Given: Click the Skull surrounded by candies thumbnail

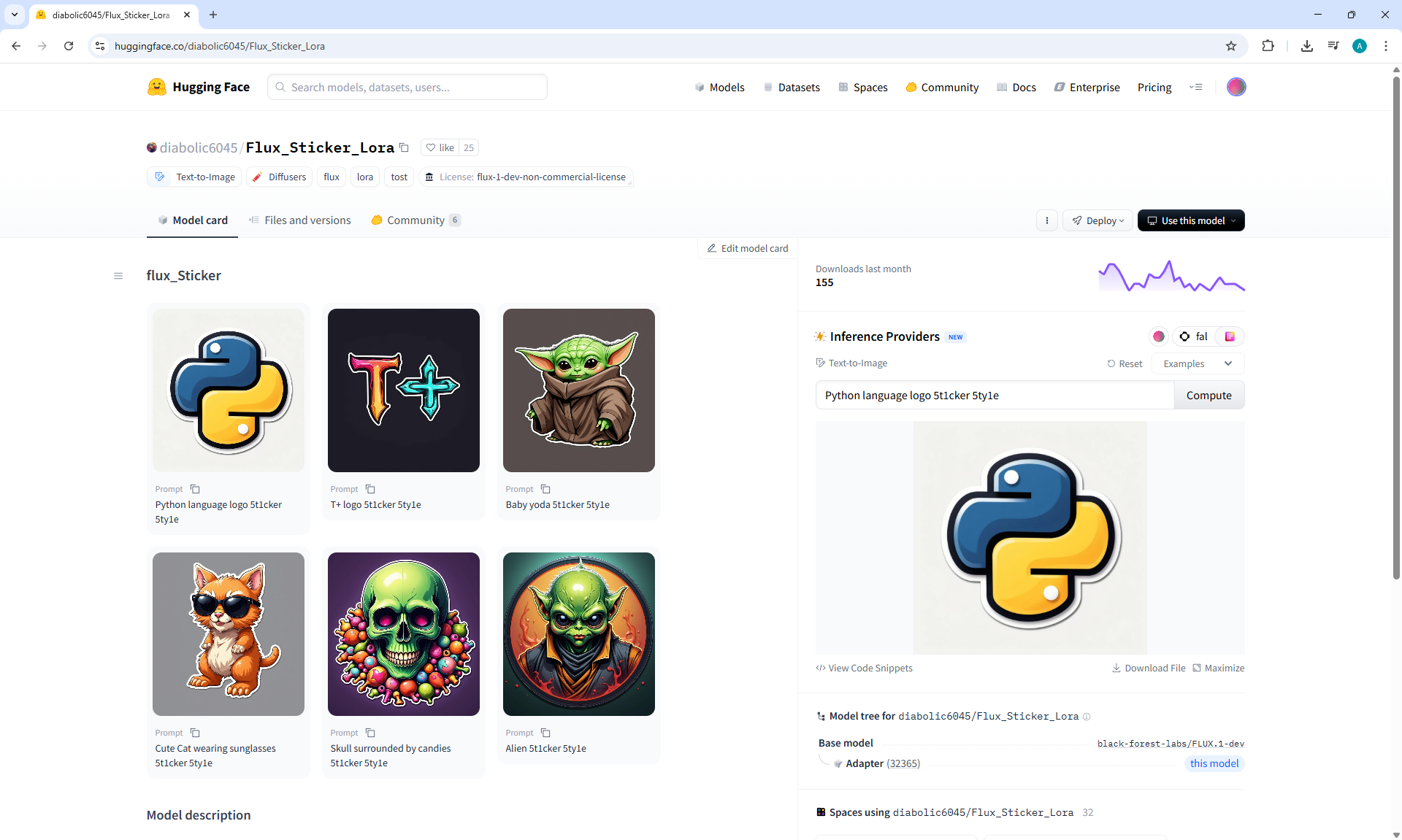Looking at the screenshot, I should (x=404, y=633).
